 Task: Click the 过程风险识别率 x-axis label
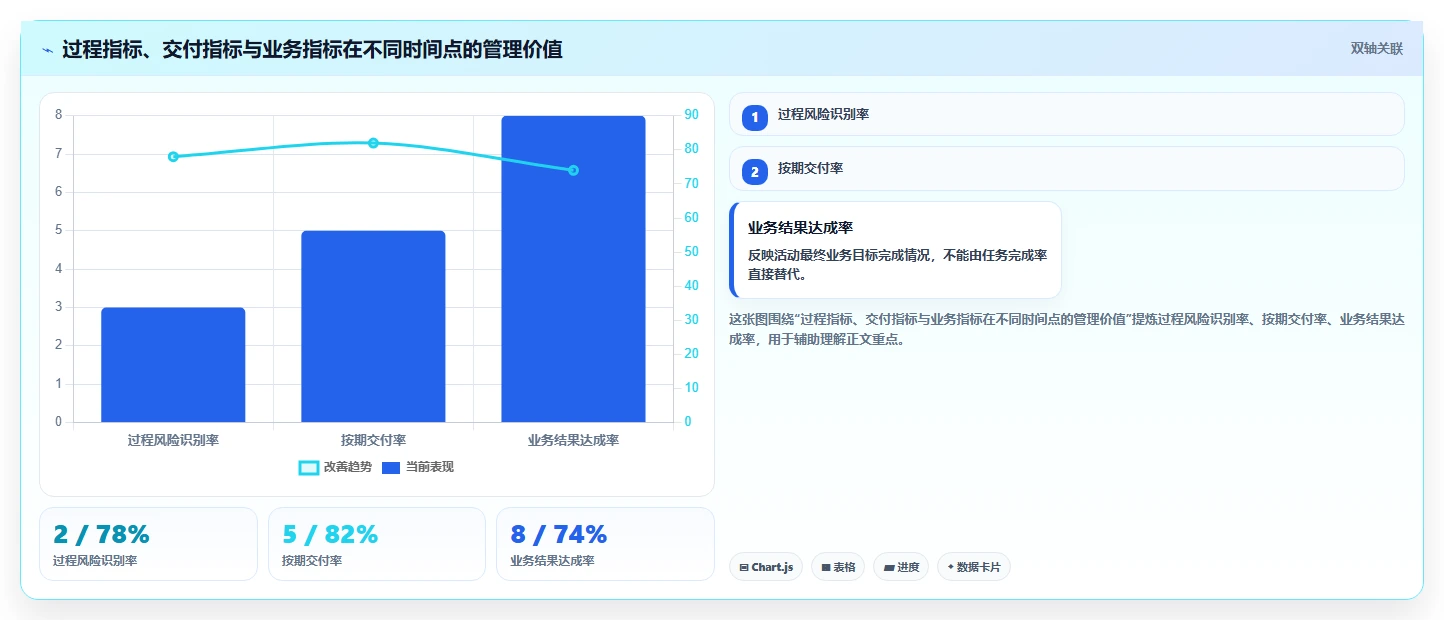173,440
